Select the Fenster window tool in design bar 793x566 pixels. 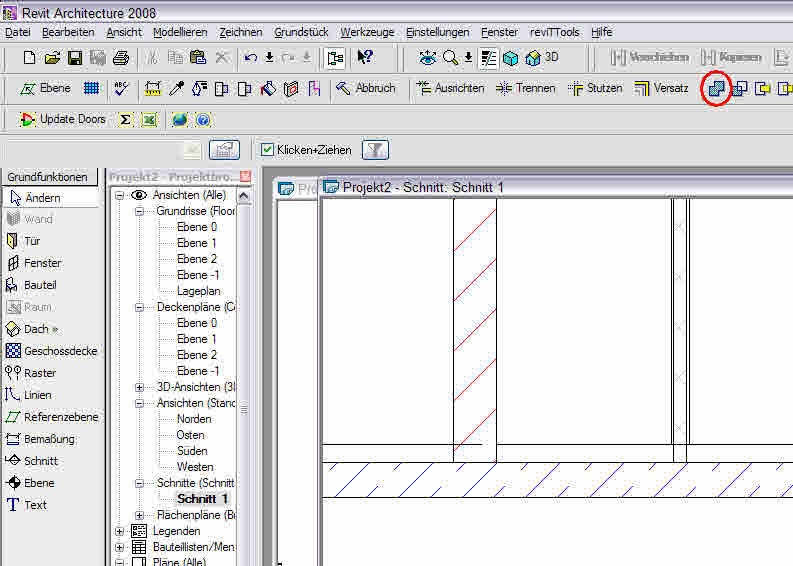(34, 263)
